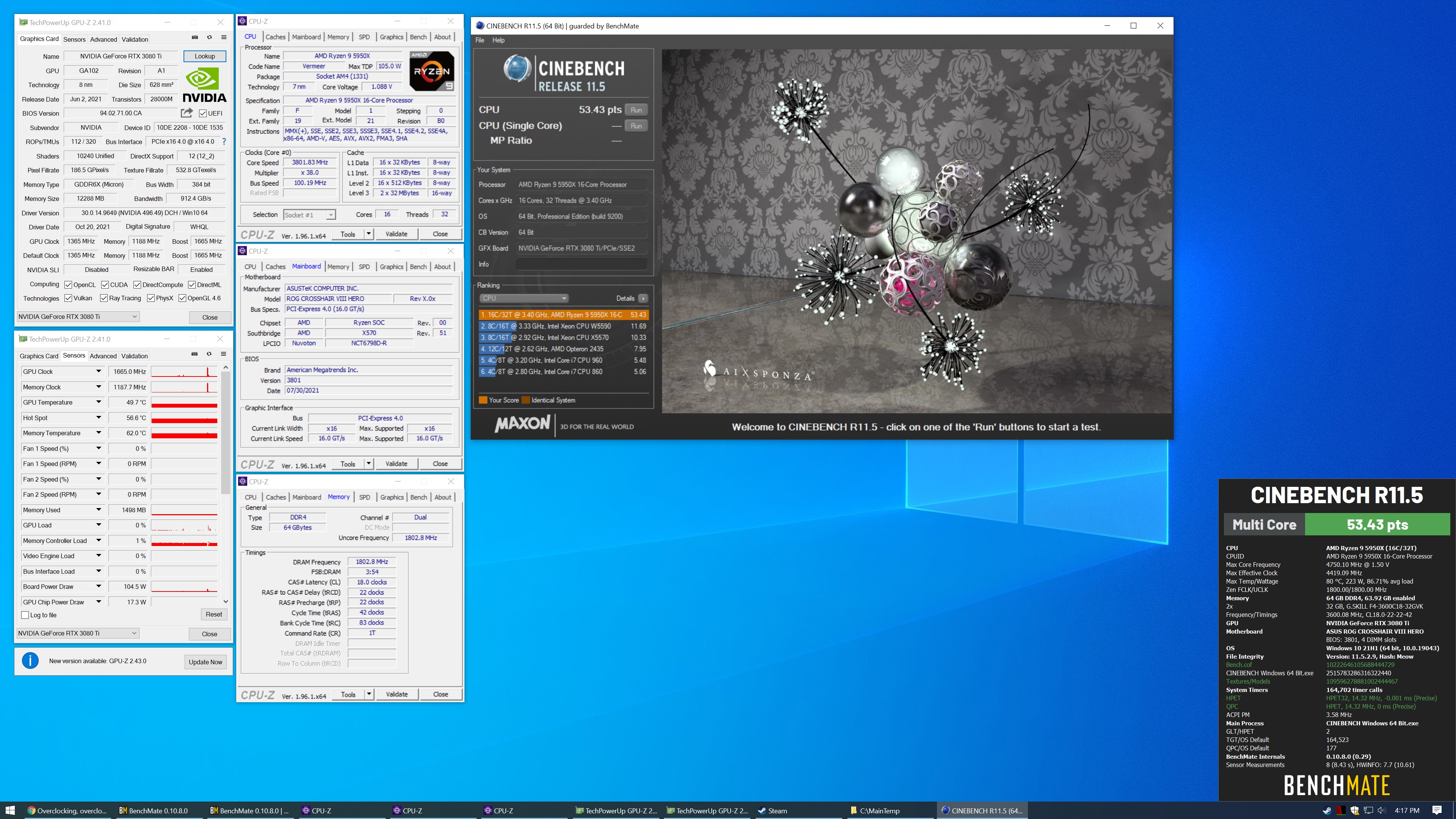Toggle the OpenCL checkbox
Image resolution: width=1456 pixels, height=819 pixels.
tap(68, 285)
